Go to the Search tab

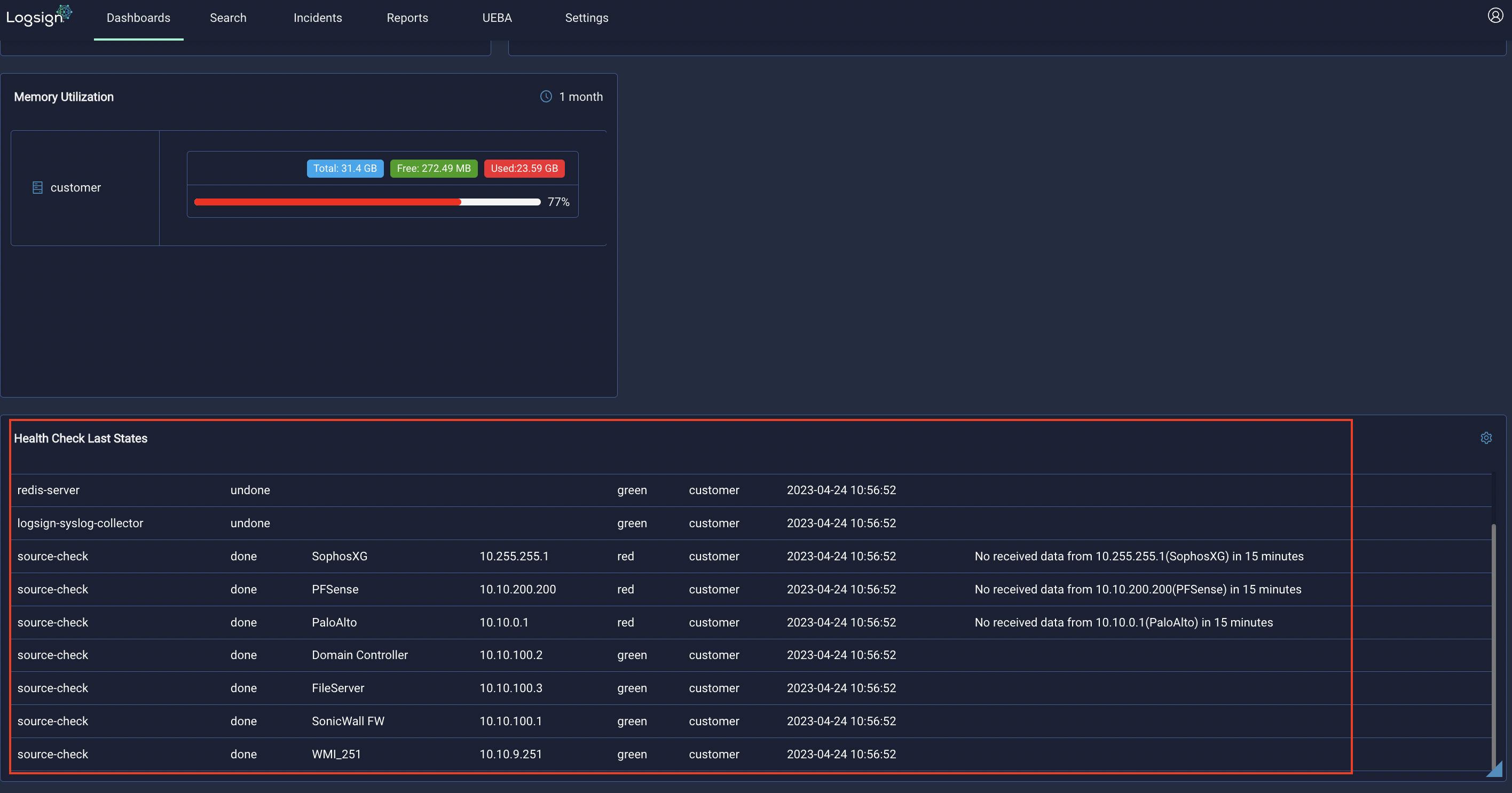pos(229,18)
